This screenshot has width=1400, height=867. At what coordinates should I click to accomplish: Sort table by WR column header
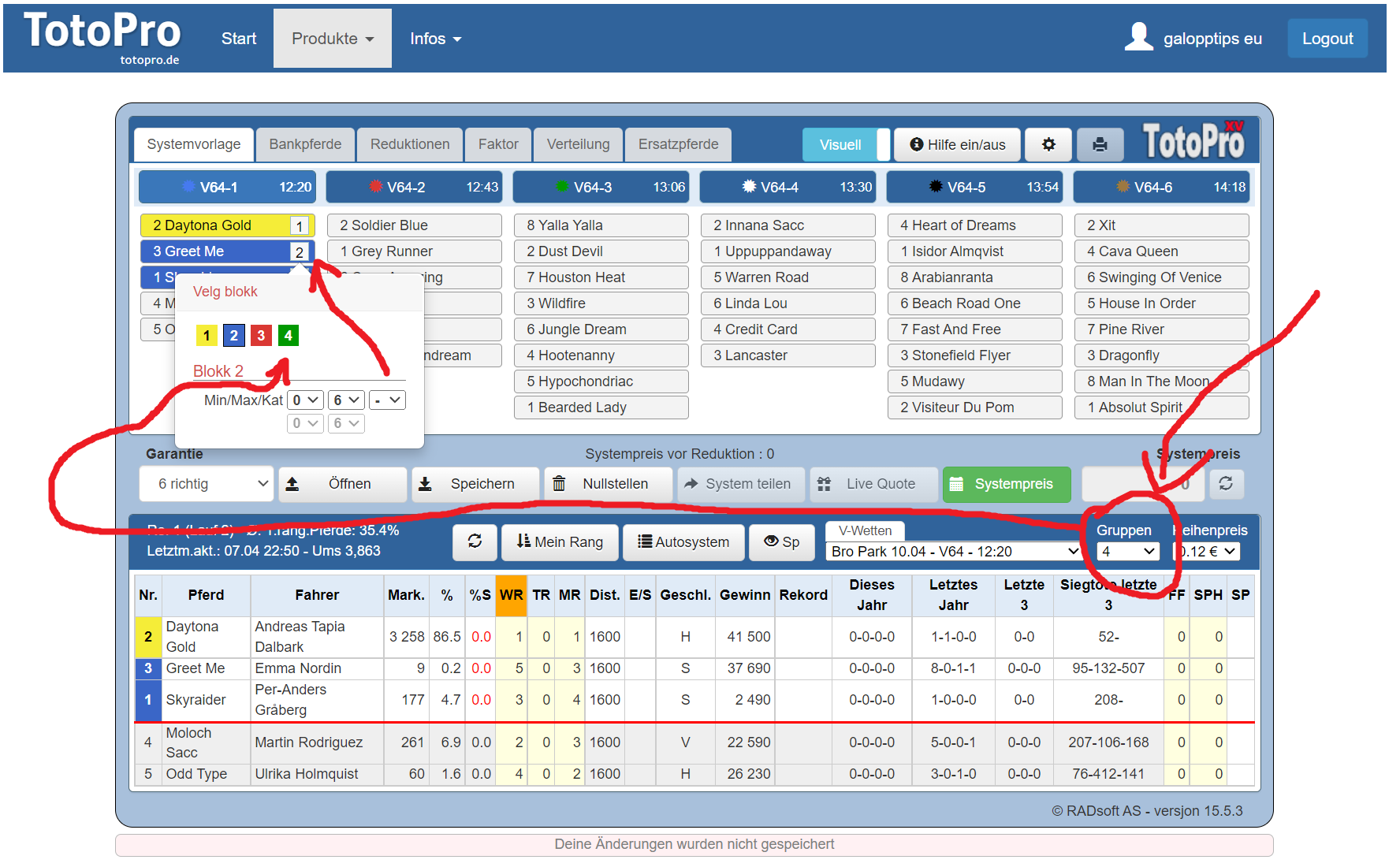pyautogui.click(x=512, y=595)
